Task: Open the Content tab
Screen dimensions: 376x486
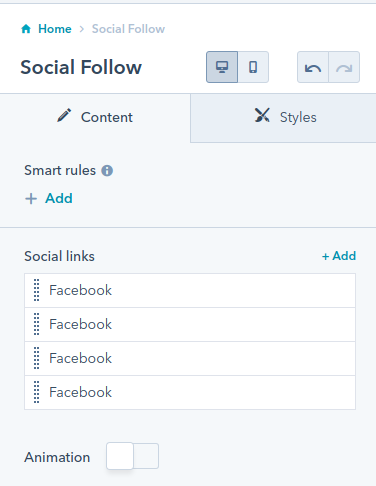Action: pyautogui.click(x=95, y=117)
